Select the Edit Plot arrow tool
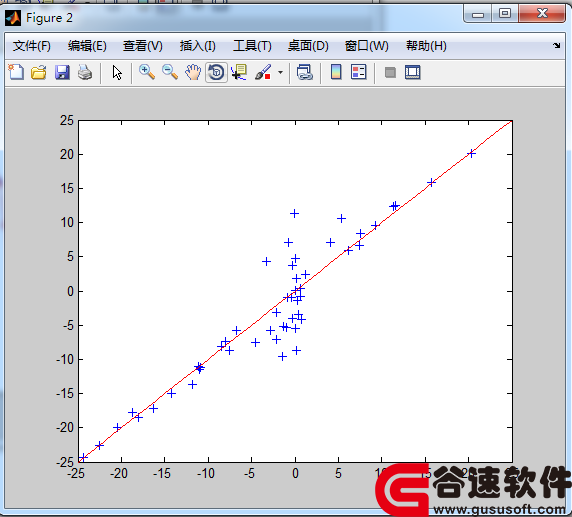This screenshot has height=517, width=572. point(117,72)
